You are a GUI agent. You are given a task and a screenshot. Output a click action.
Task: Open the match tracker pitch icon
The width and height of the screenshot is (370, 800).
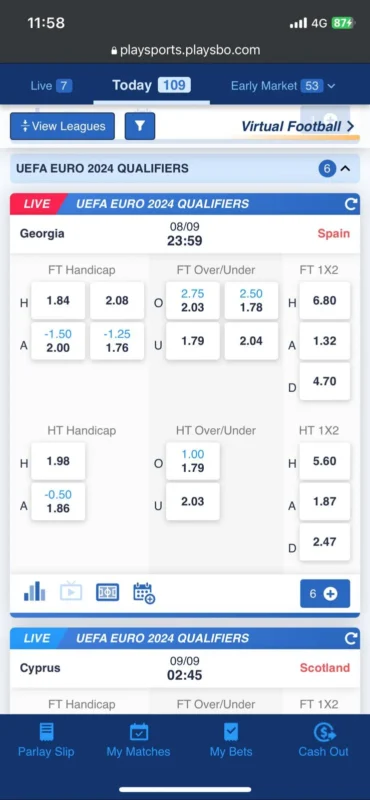click(x=107, y=592)
